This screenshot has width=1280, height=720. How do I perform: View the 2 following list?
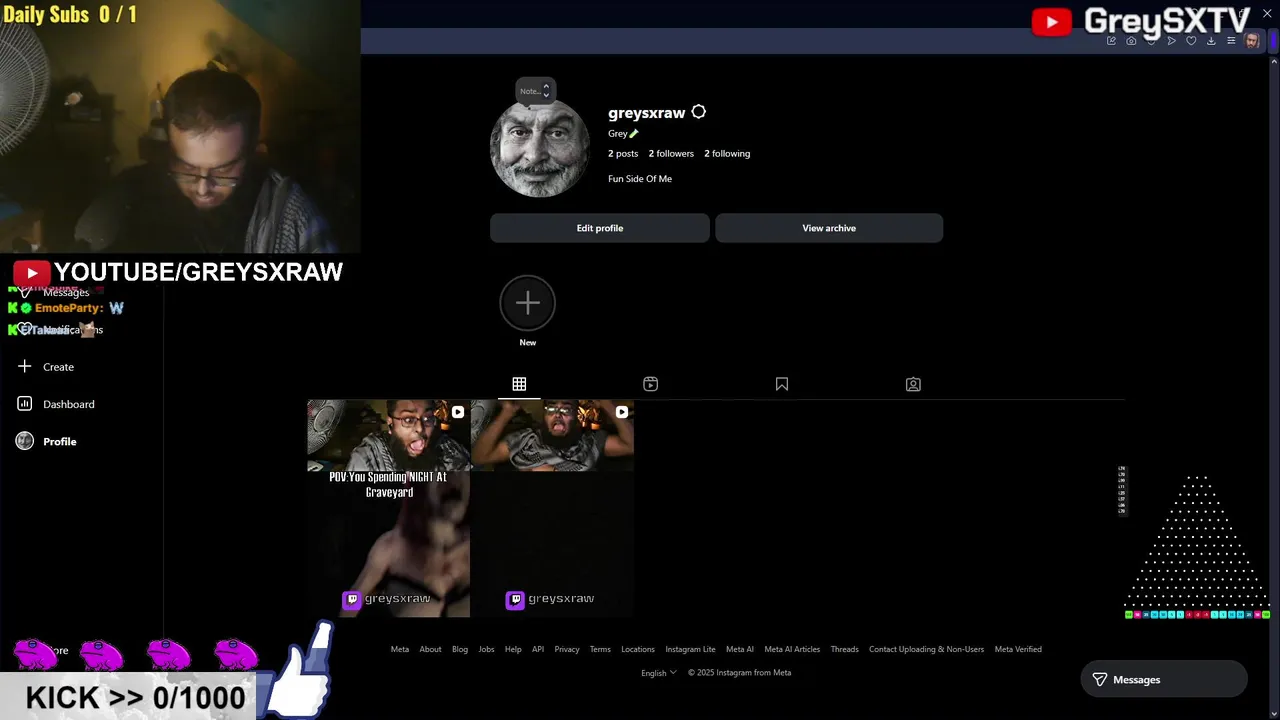727,153
